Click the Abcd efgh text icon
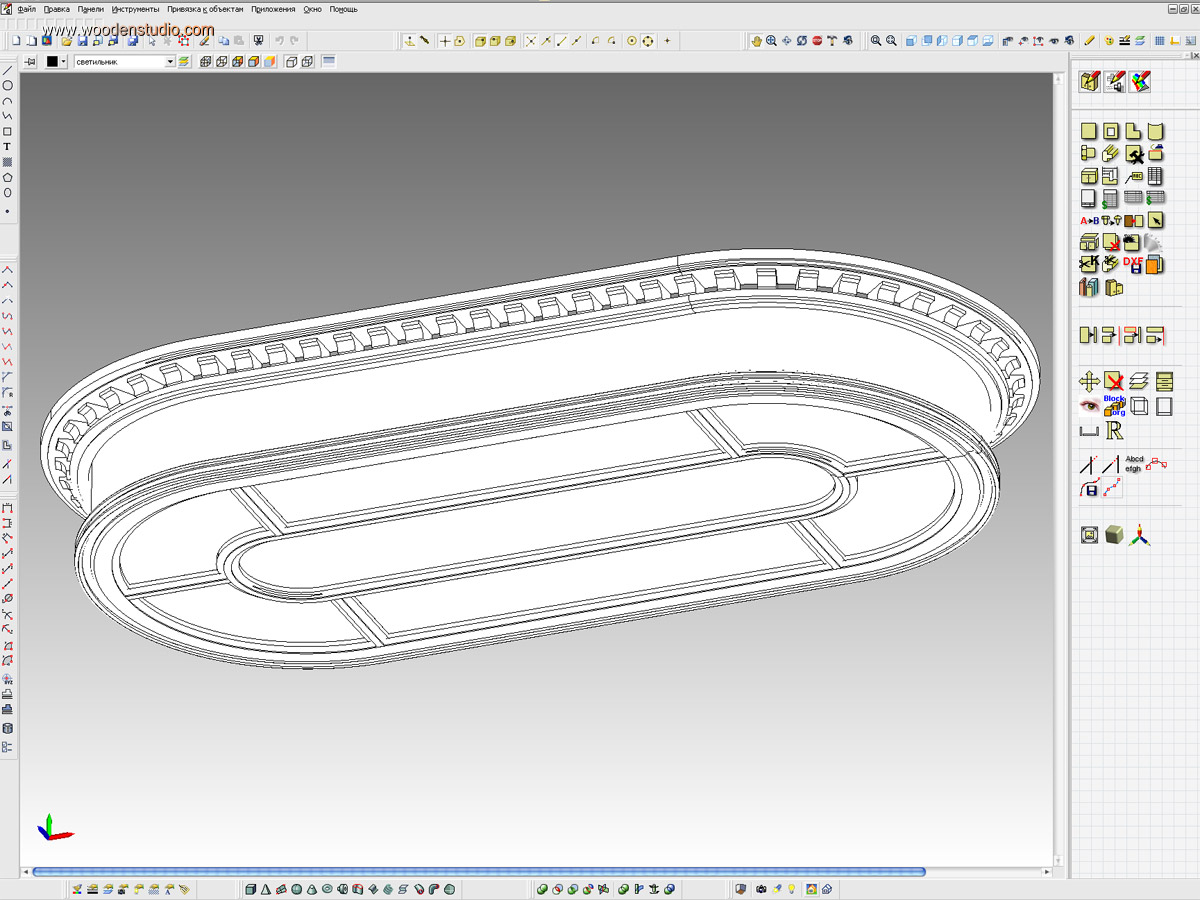The width and height of the screenshot is (1200, 900). (x=1134, y=464)
